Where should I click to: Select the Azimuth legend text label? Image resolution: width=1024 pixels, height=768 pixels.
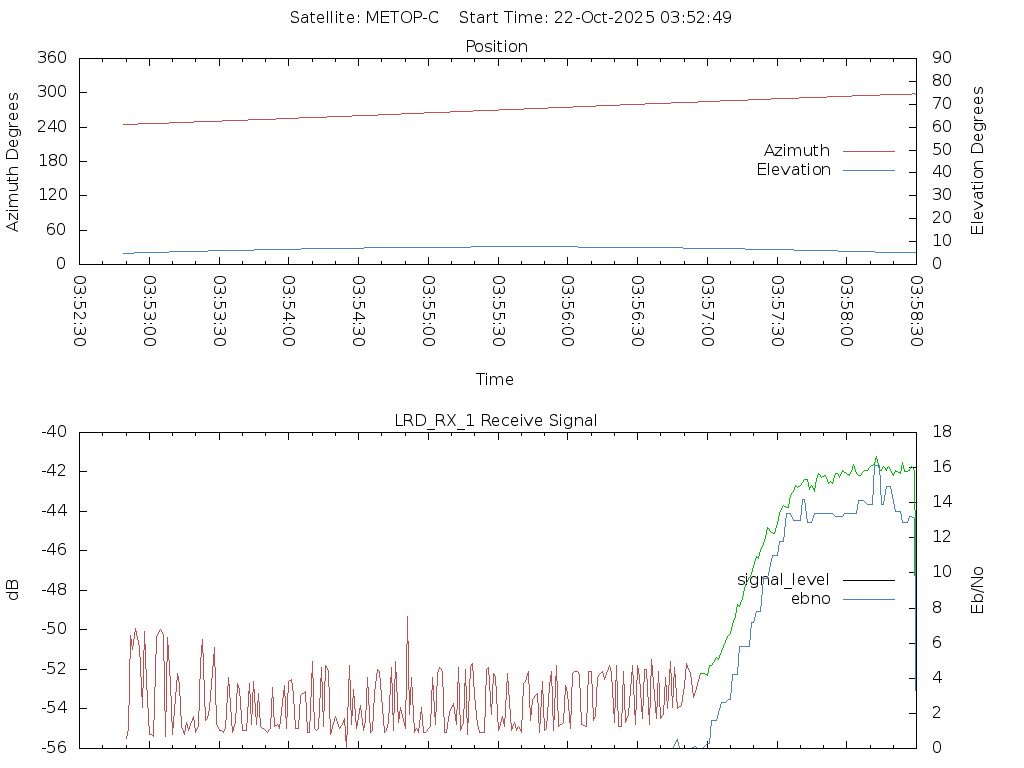(x=796, y=151)
